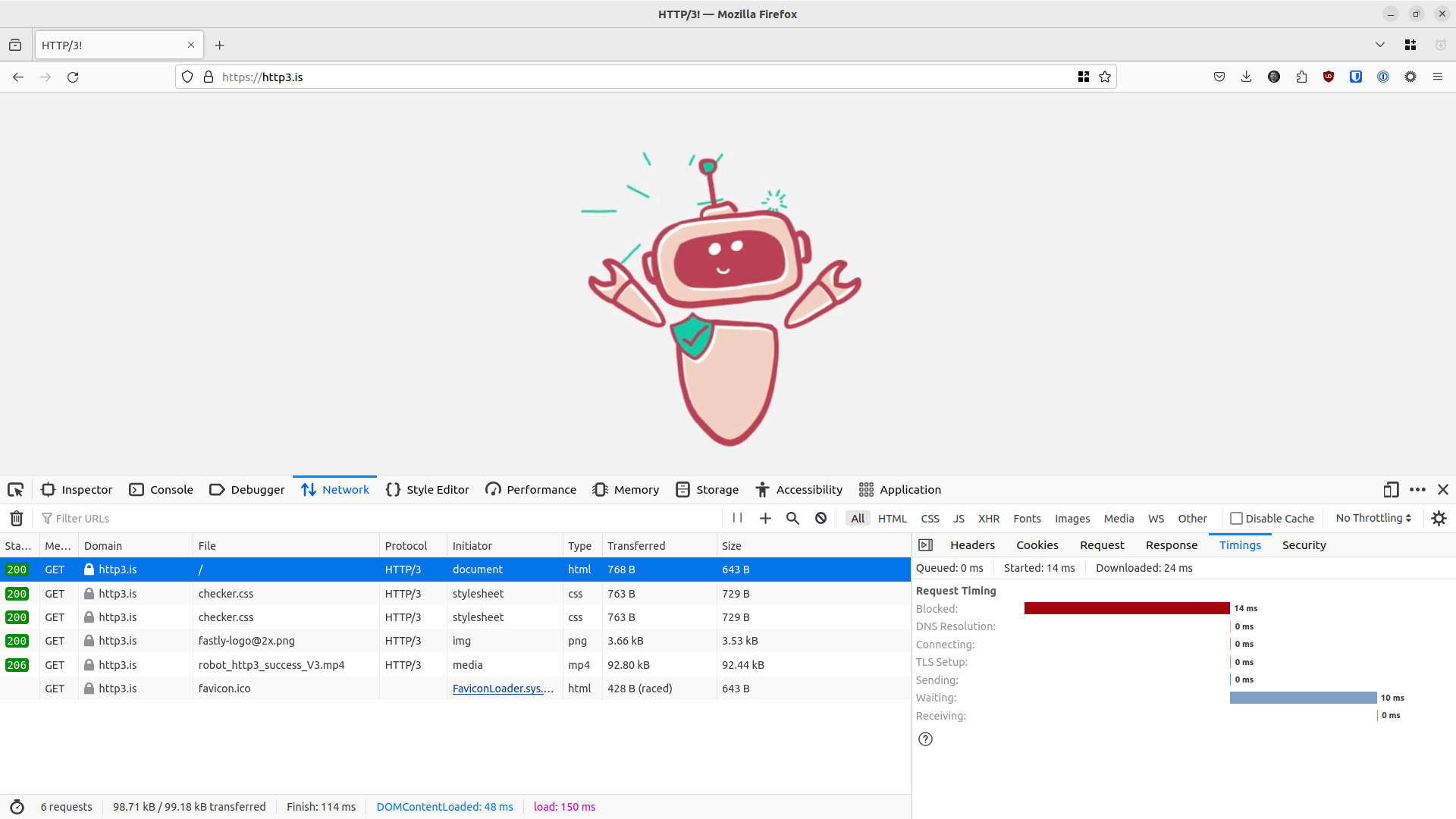The image size is (1456, 819).
Task: Filter requests to HTML only
Action: (x=893, y=519)
